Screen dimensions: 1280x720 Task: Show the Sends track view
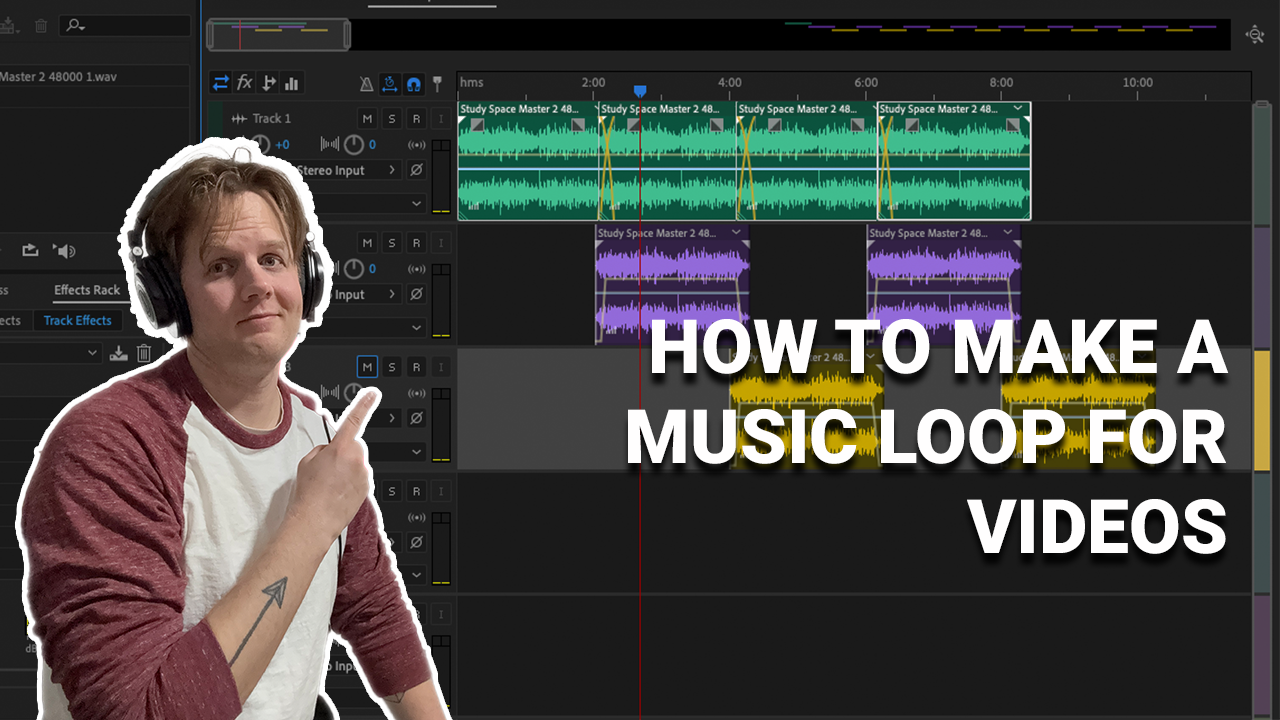coord(268,83)
